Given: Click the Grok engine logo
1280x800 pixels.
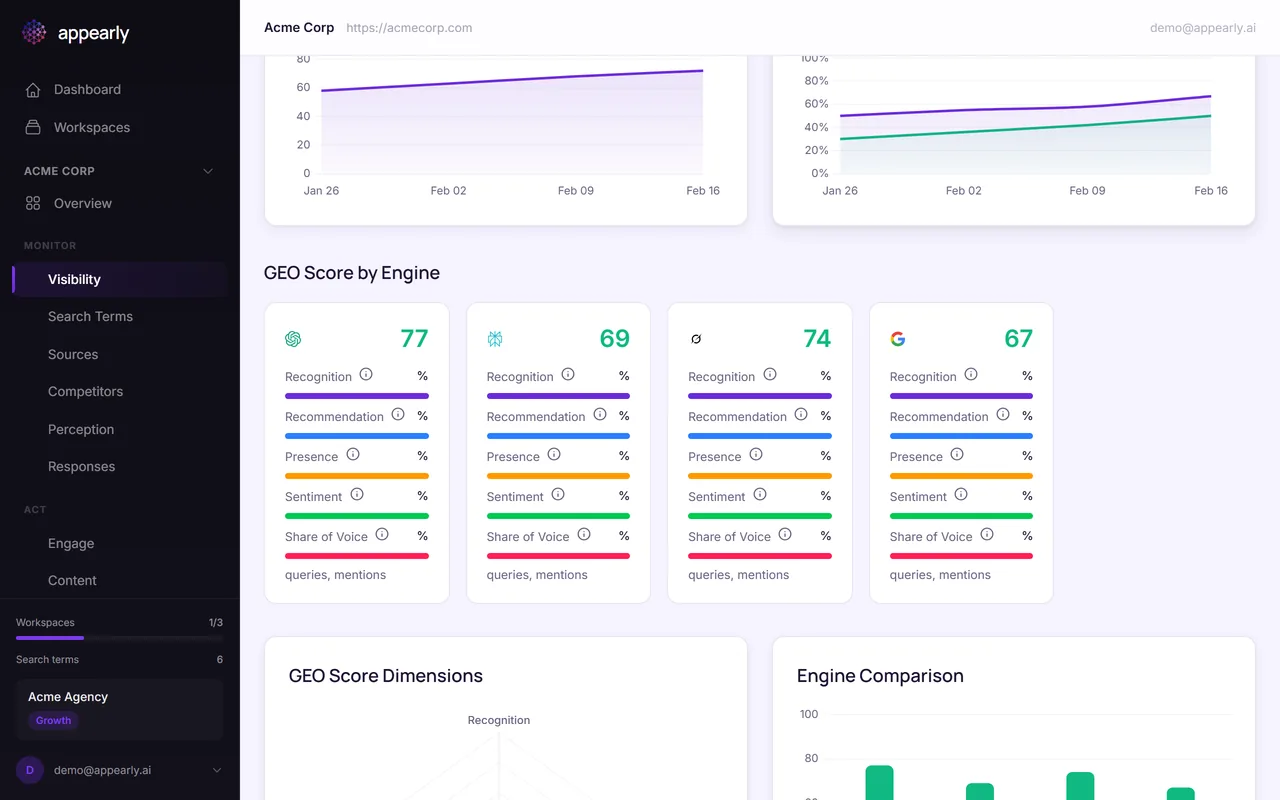Looking at the screenshot, I should 696,339.
